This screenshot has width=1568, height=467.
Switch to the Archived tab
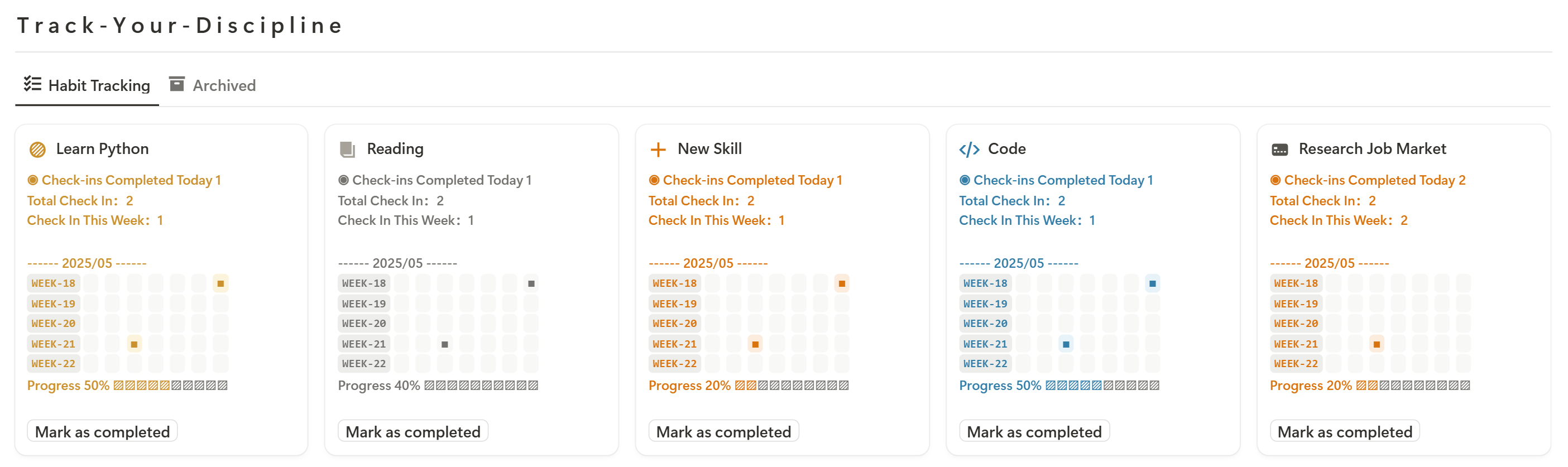point(213,85)
